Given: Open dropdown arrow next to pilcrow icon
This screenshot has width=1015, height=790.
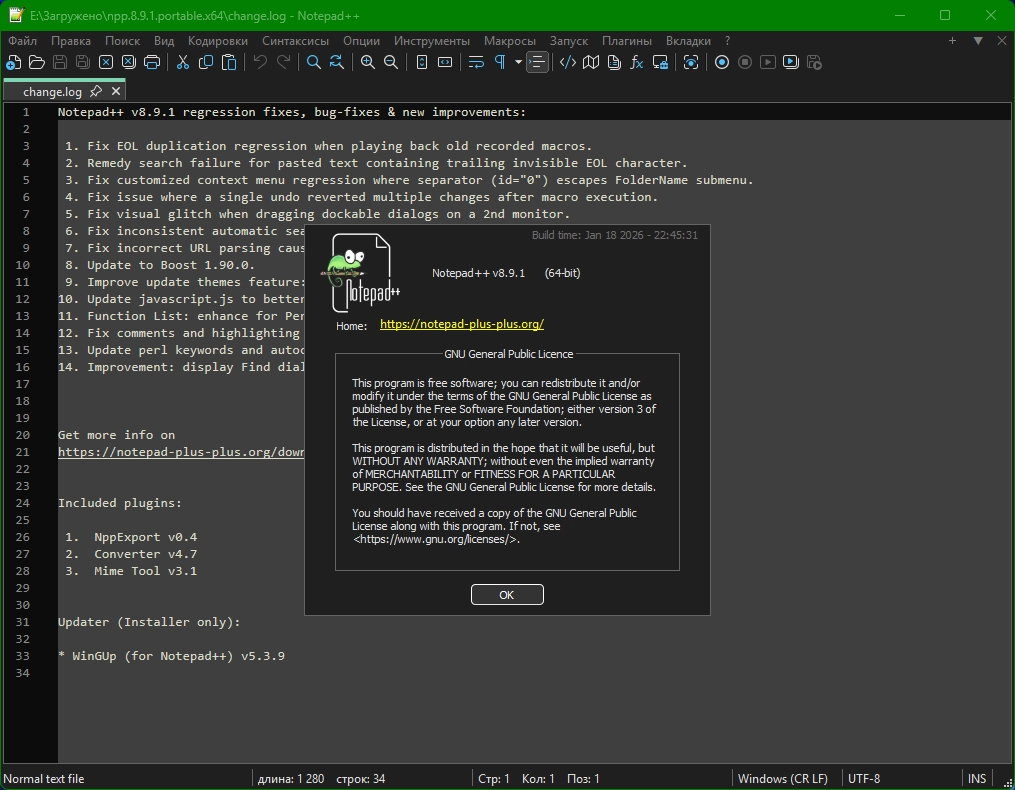Looking at the screenshot, I should pyautogui.click(x=518, y=62).
